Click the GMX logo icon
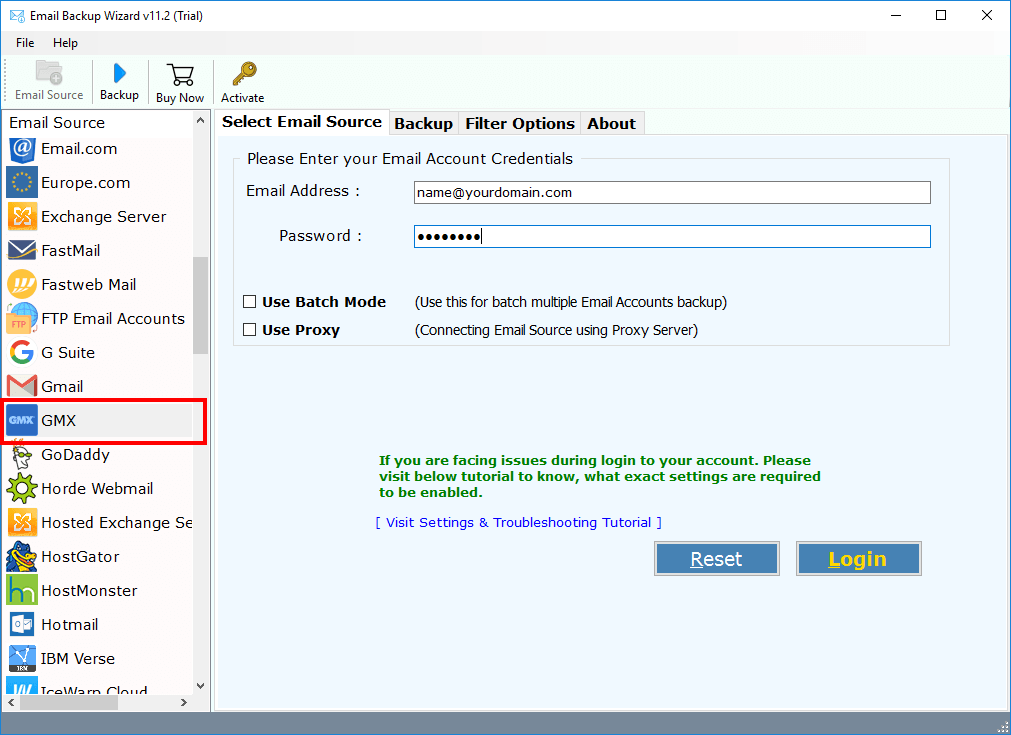1011x735 pixels. [22, 420]
